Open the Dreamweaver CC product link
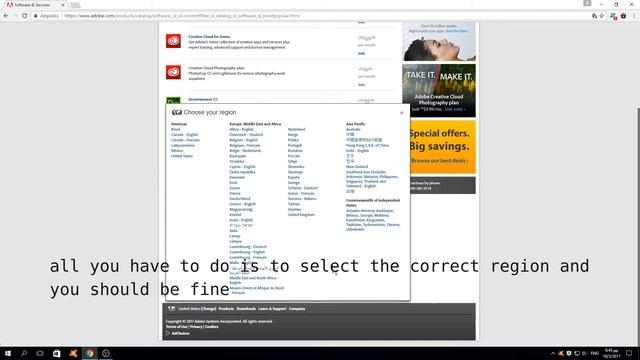Image resolution: width=640 pixels, height=360 pixels. [x=203, y=99]
